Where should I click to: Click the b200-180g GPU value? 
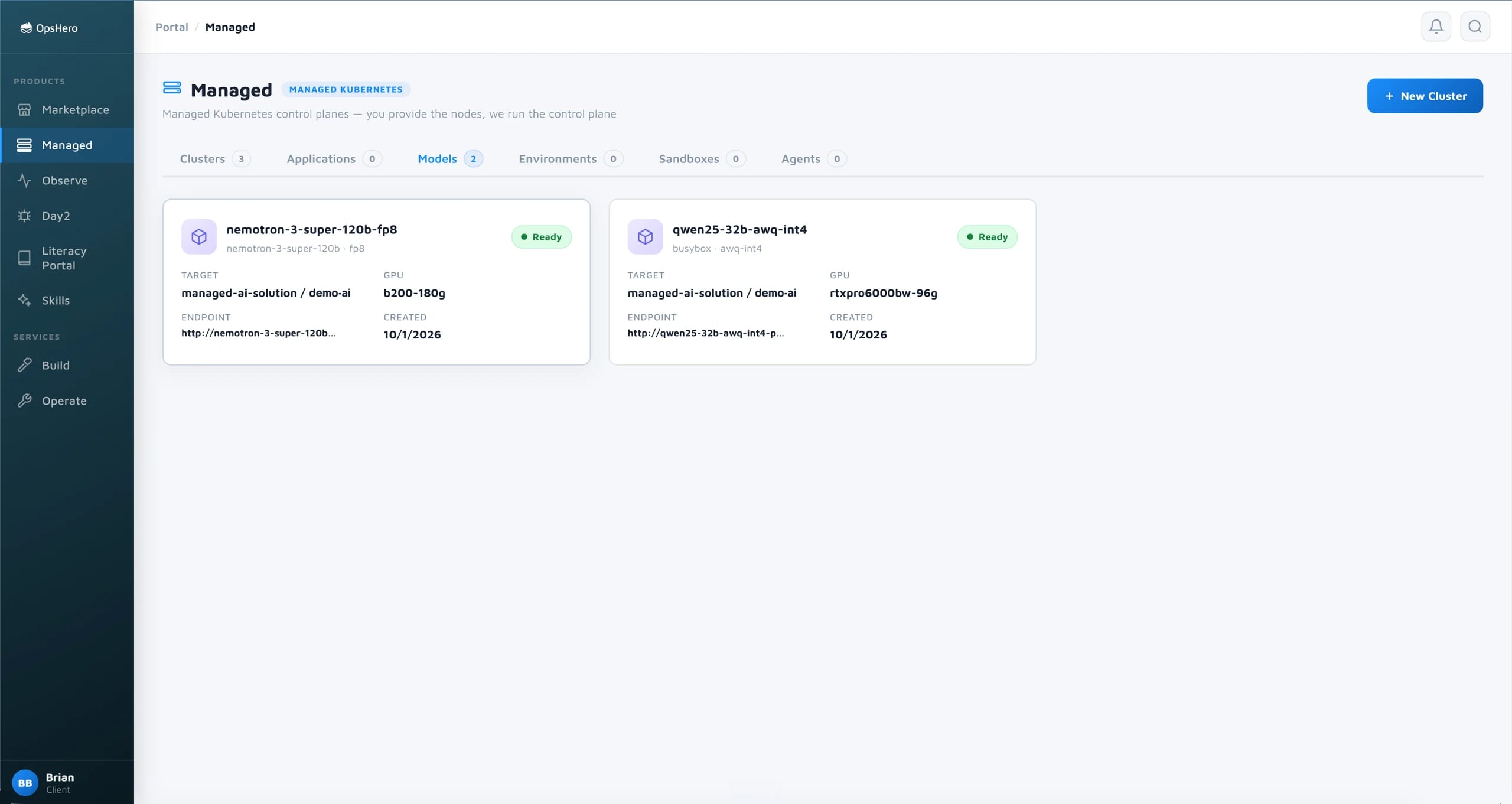(x=414, y=293)
